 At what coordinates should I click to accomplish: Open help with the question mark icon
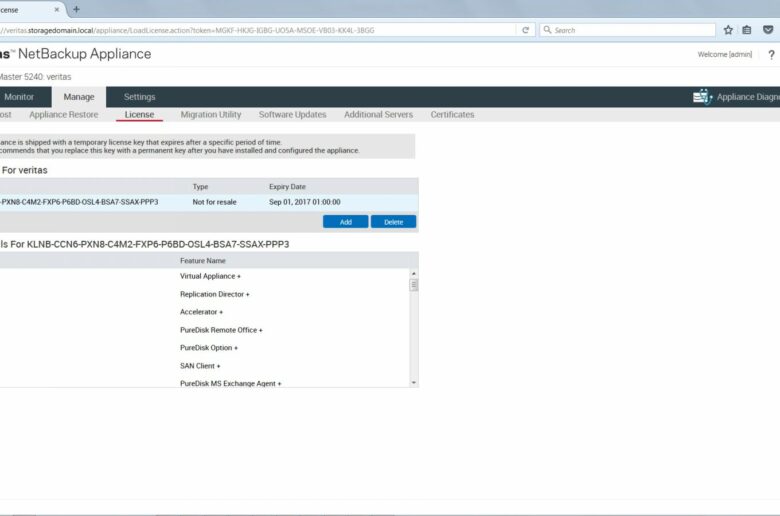point(771,55)
